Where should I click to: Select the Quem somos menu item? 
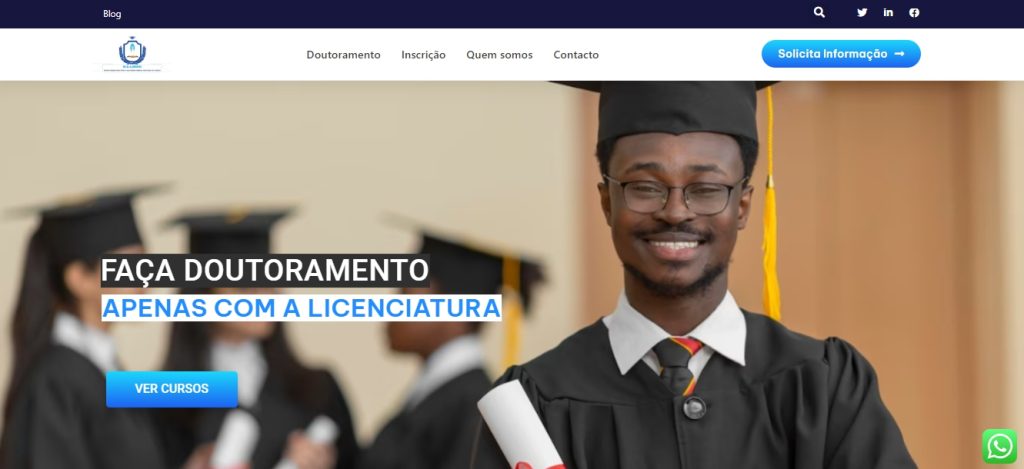pyautogui.click(x=500, y=55)
